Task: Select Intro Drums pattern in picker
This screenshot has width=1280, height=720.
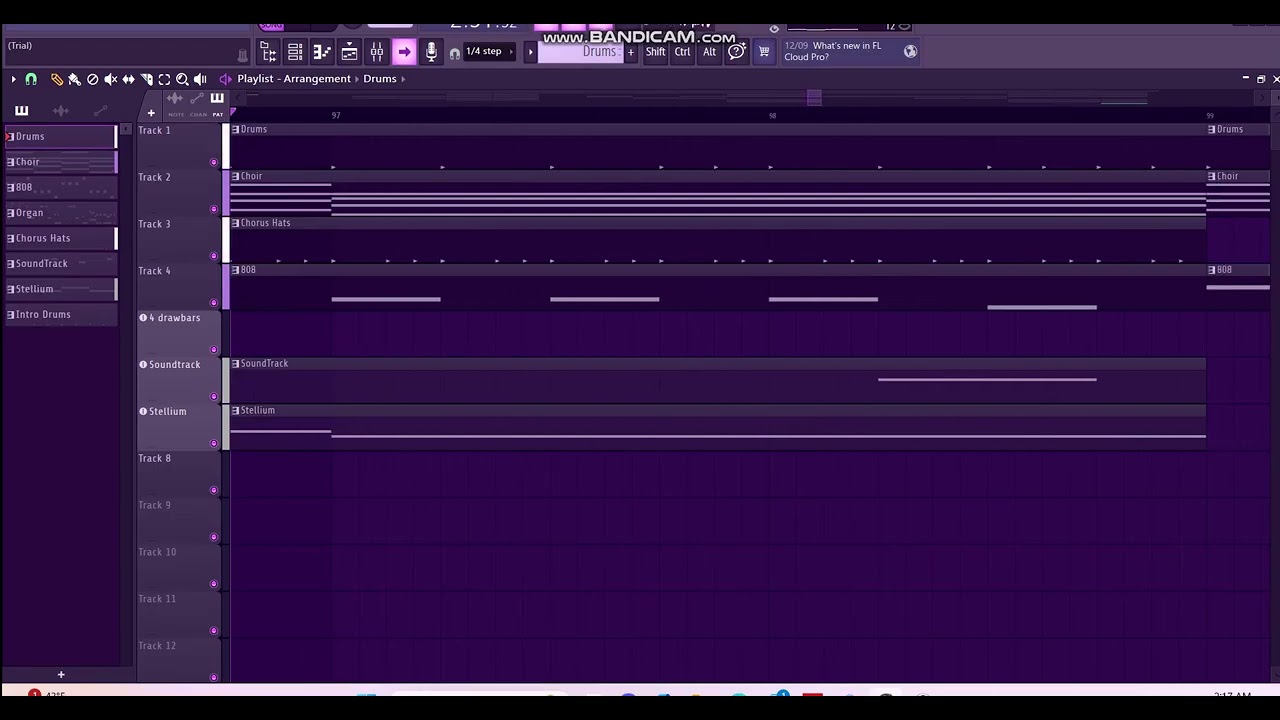Action: (61, 315)
